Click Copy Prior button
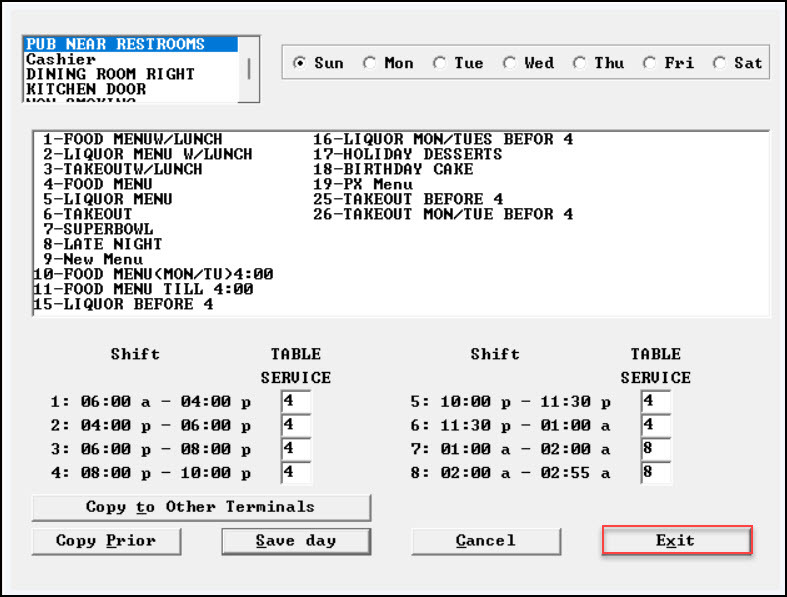 106,541
